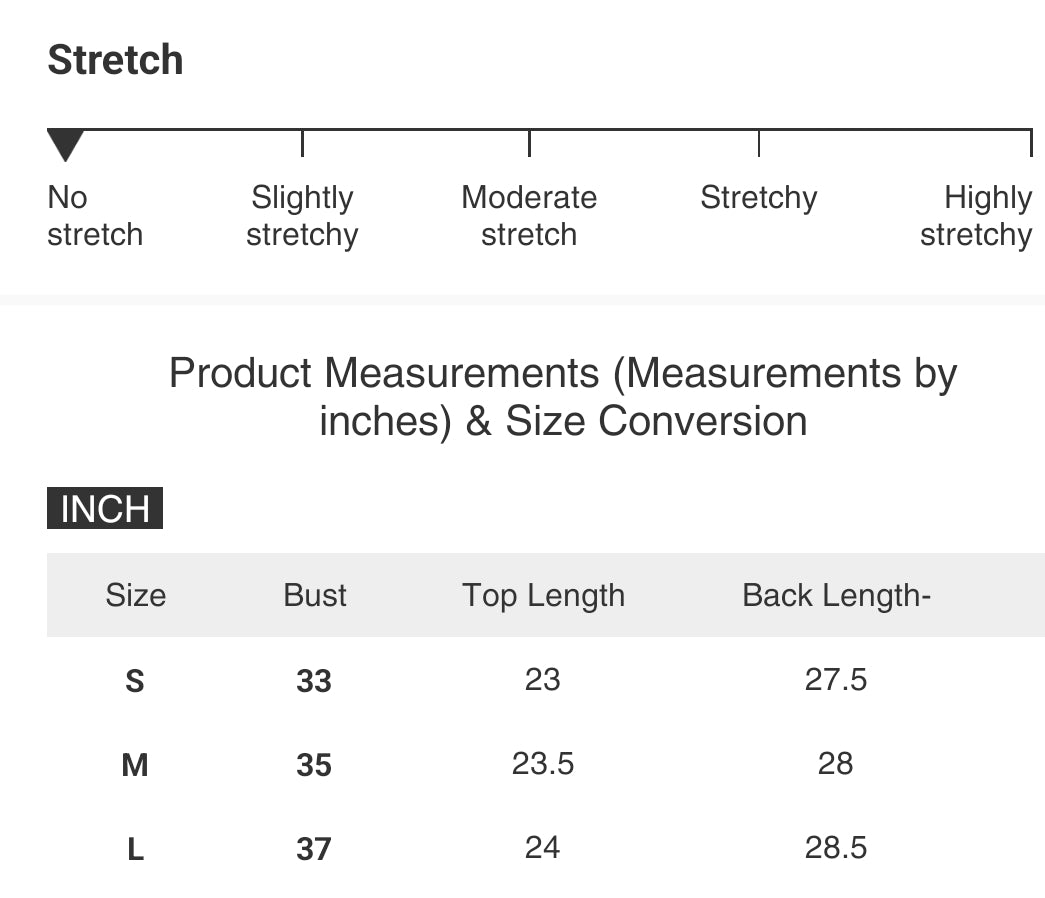
Task: Click the Back Length column header
Action: [x=836, y=595]
